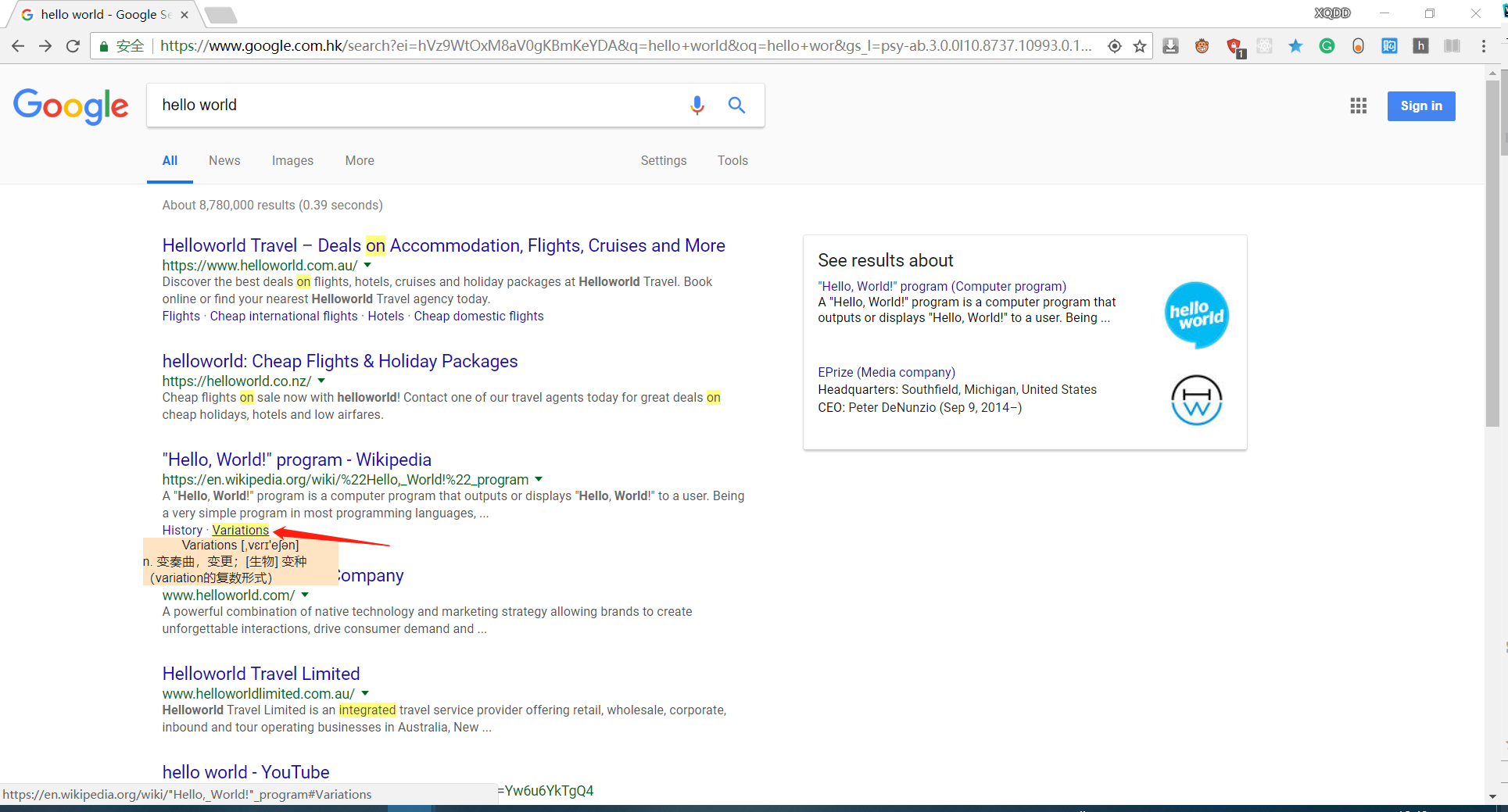Switch to the News tab
The width and height of the screenshot is (1508, 812).
coord(224,160)
